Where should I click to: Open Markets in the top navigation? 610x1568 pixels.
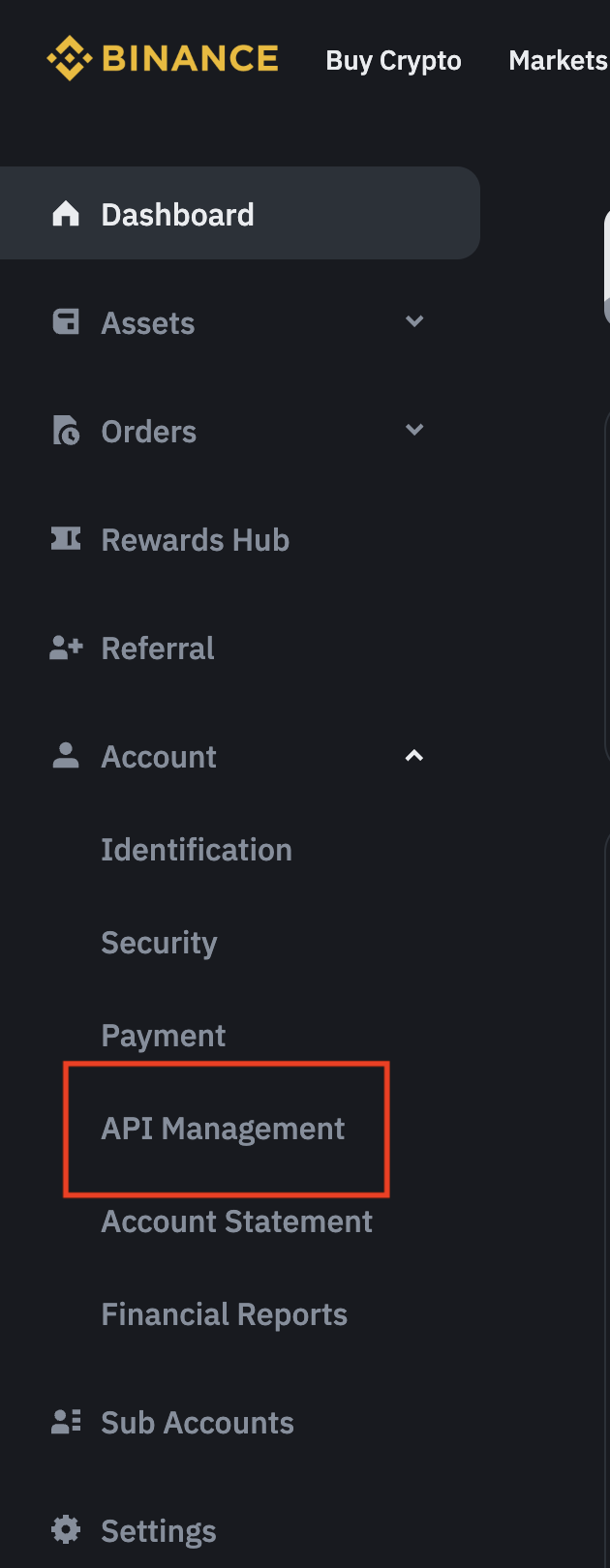coord(558,60)
